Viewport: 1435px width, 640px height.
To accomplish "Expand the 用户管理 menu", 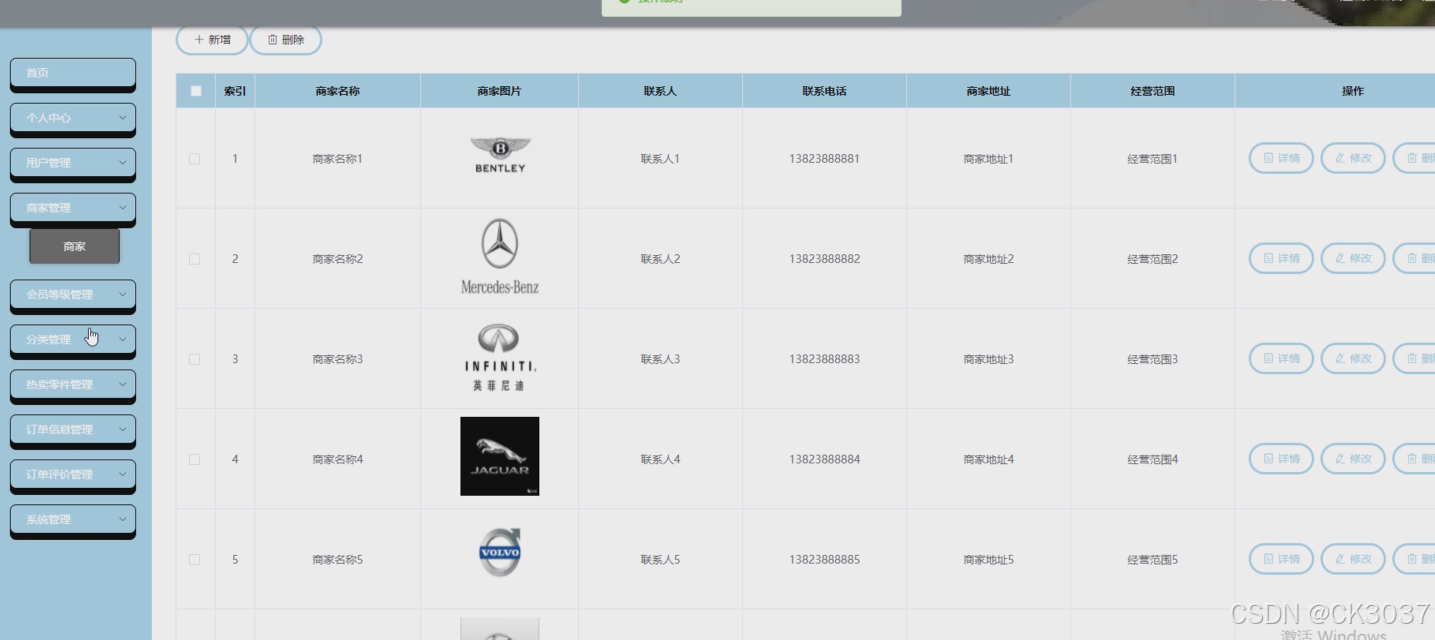I will click(73, 163).
